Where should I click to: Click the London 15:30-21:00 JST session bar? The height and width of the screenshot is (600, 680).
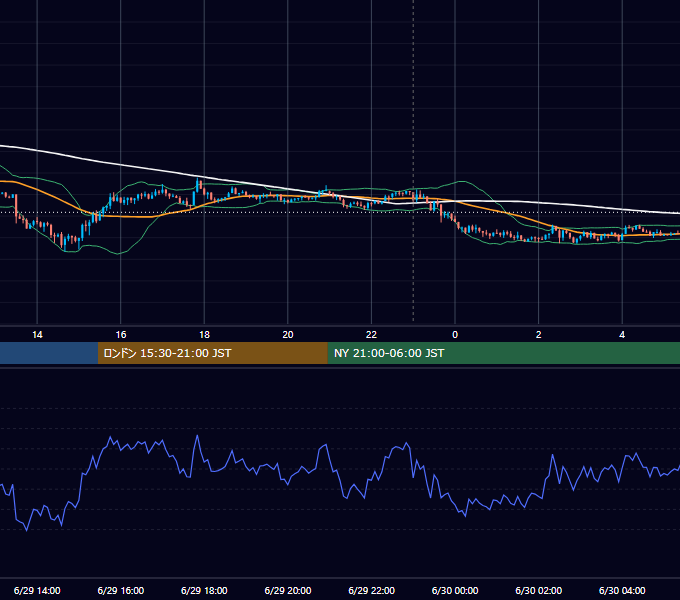[x=212, y=353]
